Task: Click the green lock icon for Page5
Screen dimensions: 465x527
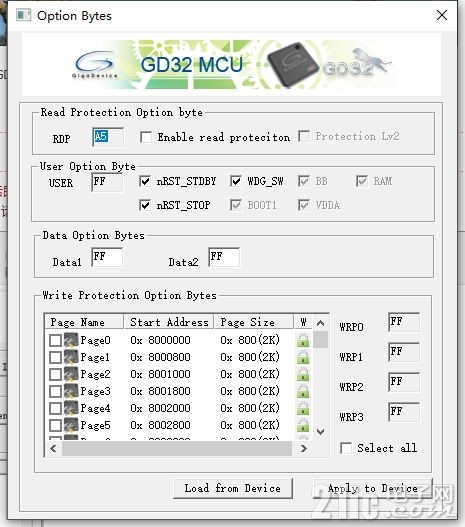Action: [303, 425]
